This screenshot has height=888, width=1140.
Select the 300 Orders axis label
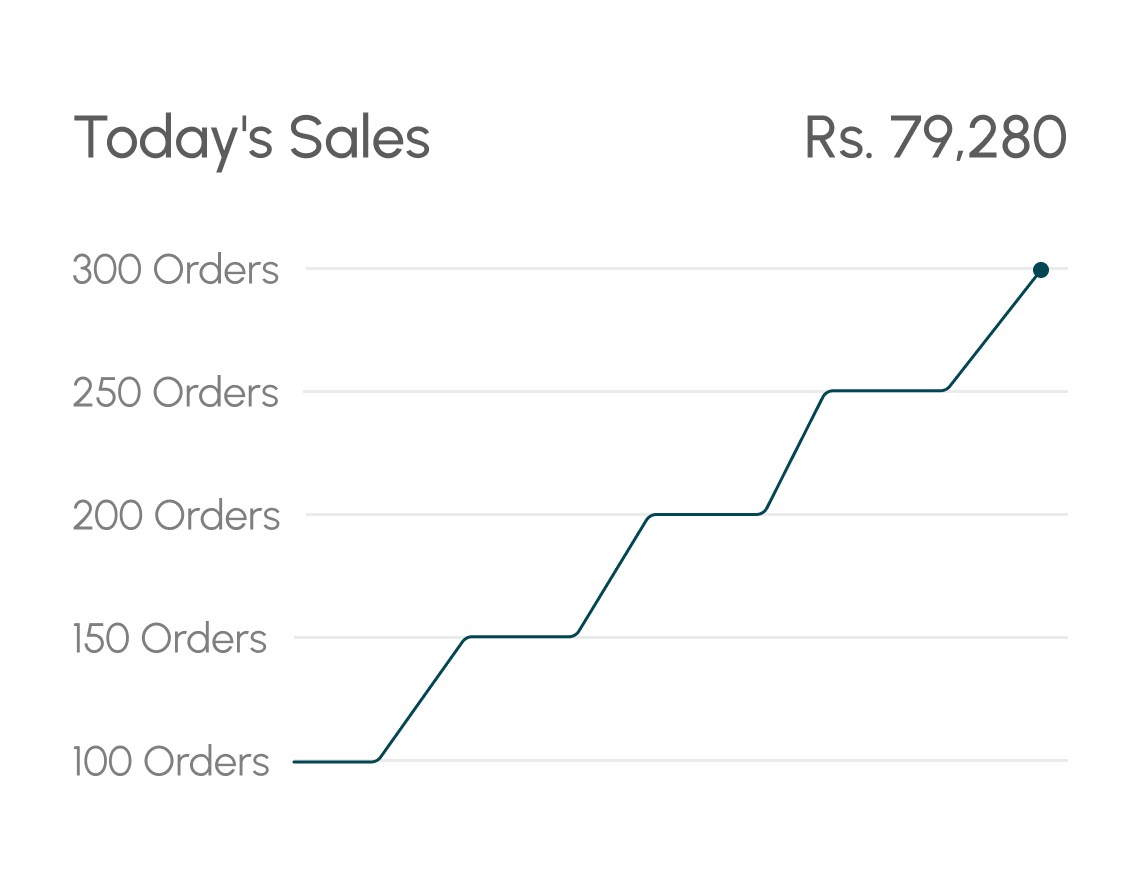175,270
